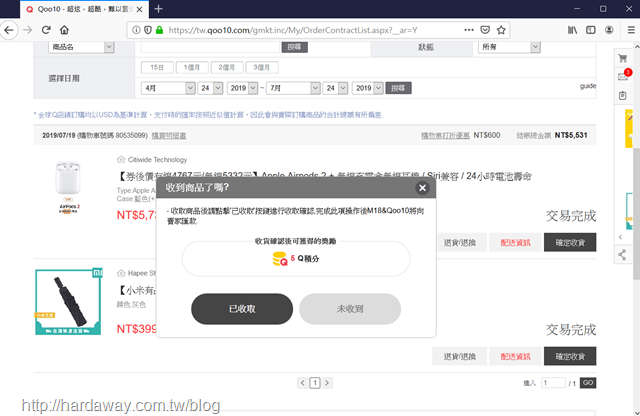The height and width of the screenshot is (416, 640).
Task: Open the shopping cart sidebar icon
Action: pyautogui.click(x=622, y=58)
